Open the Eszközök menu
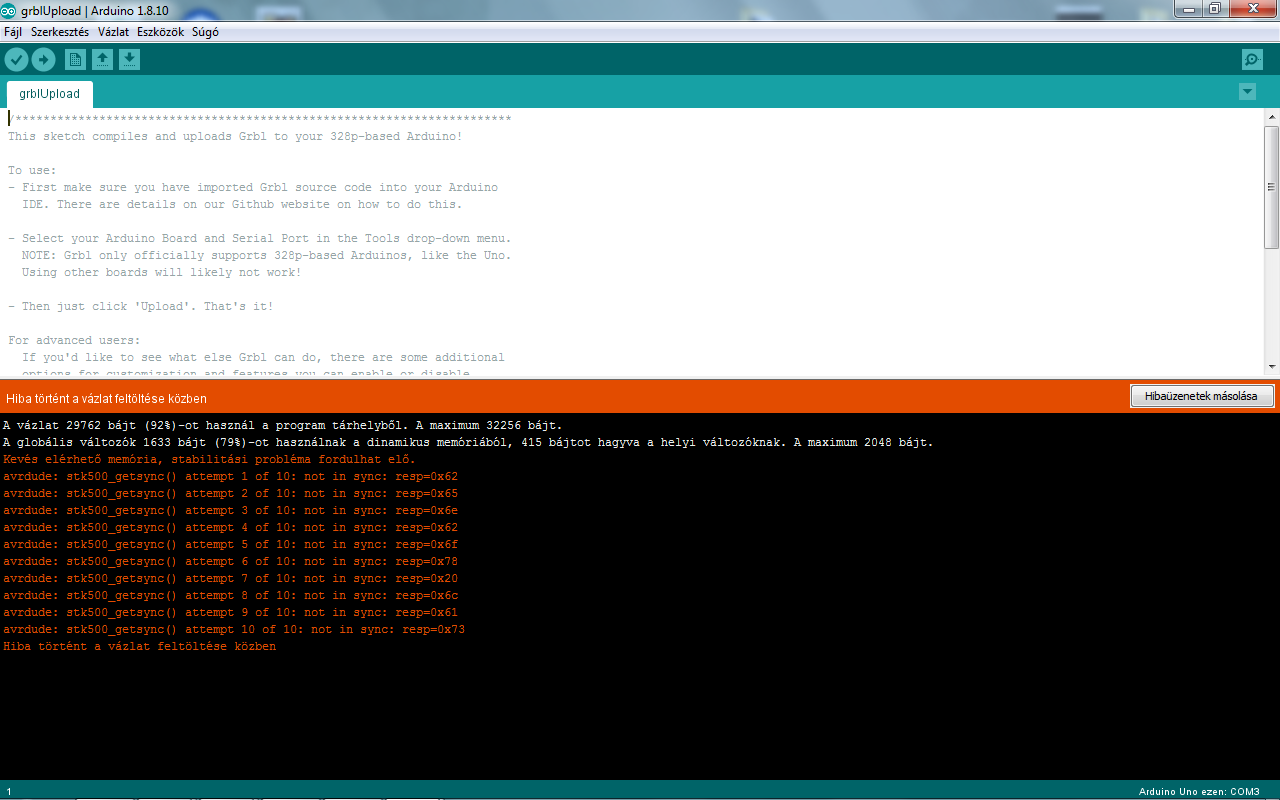Viewport: 1280px width, 800px height. pos(160,32)
